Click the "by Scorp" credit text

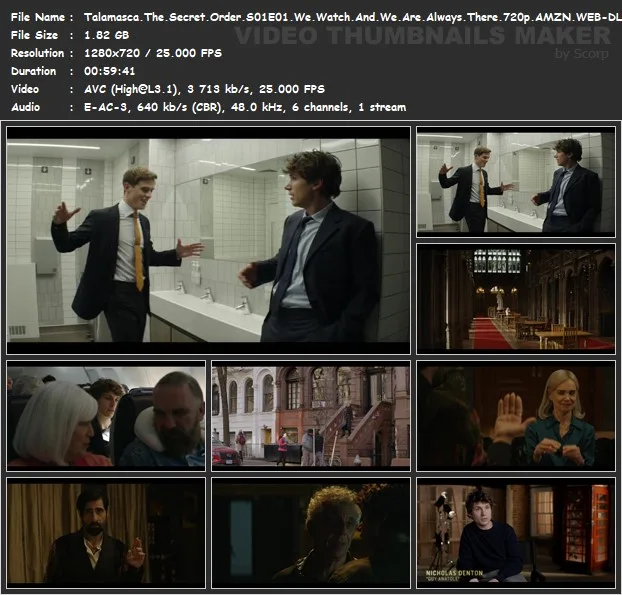[x=581, y=54]
